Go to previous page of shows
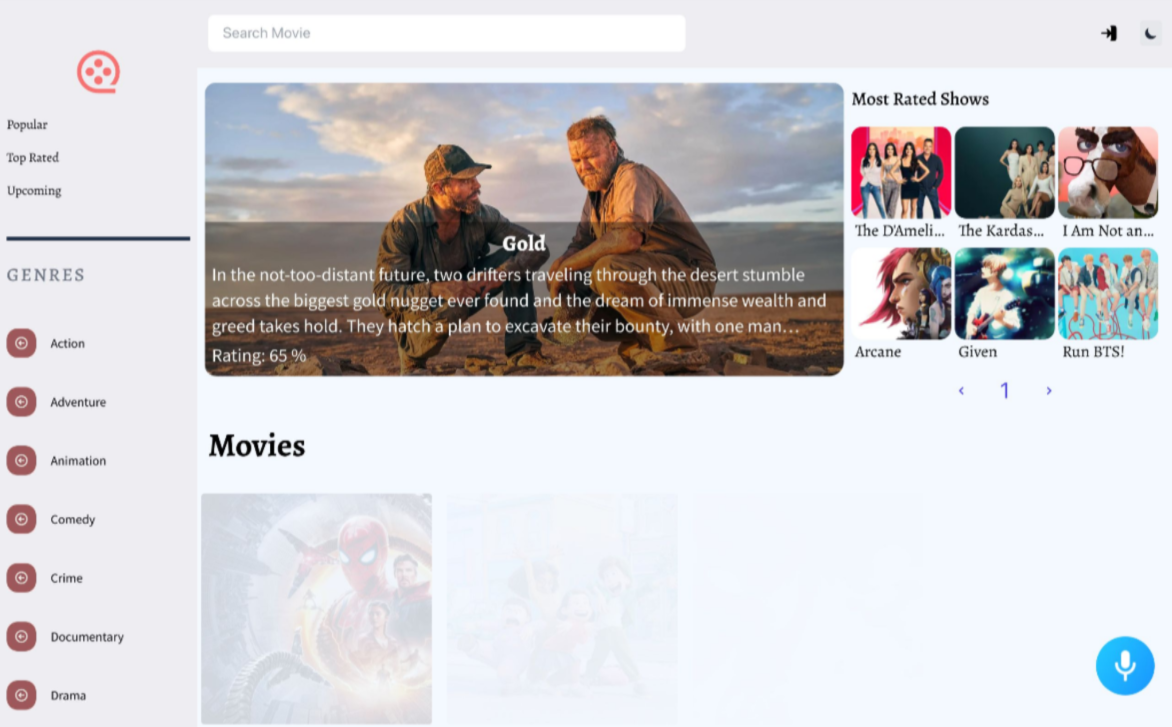This screenshot has width=1172, height=727. (961, 390)
